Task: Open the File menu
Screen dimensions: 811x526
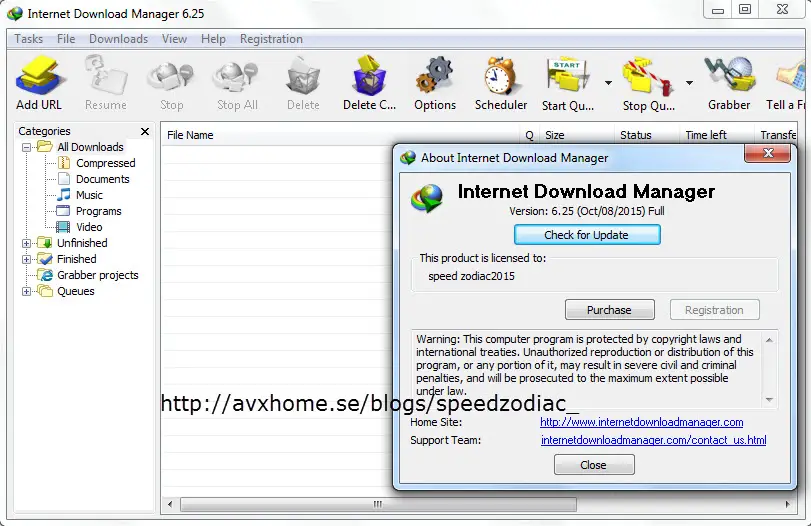Action: pyautogui.click(x=66, y=39)
